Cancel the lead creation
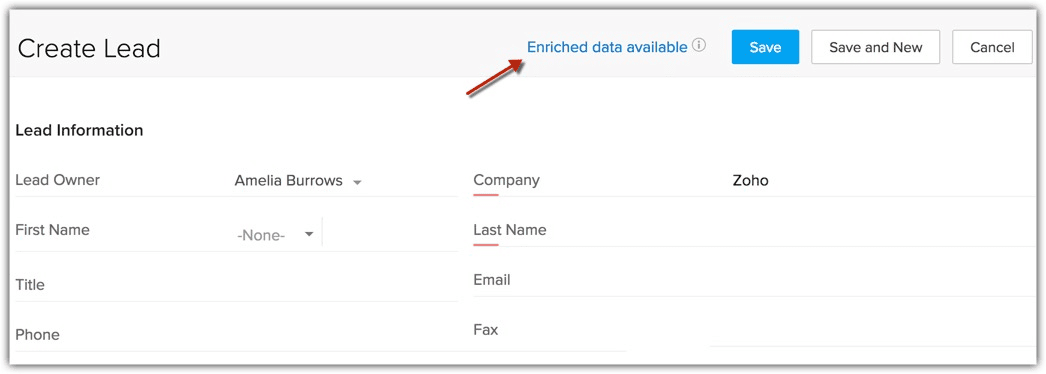The height and width of the screenshot is (374, 1046). click(x=992, y=47)
